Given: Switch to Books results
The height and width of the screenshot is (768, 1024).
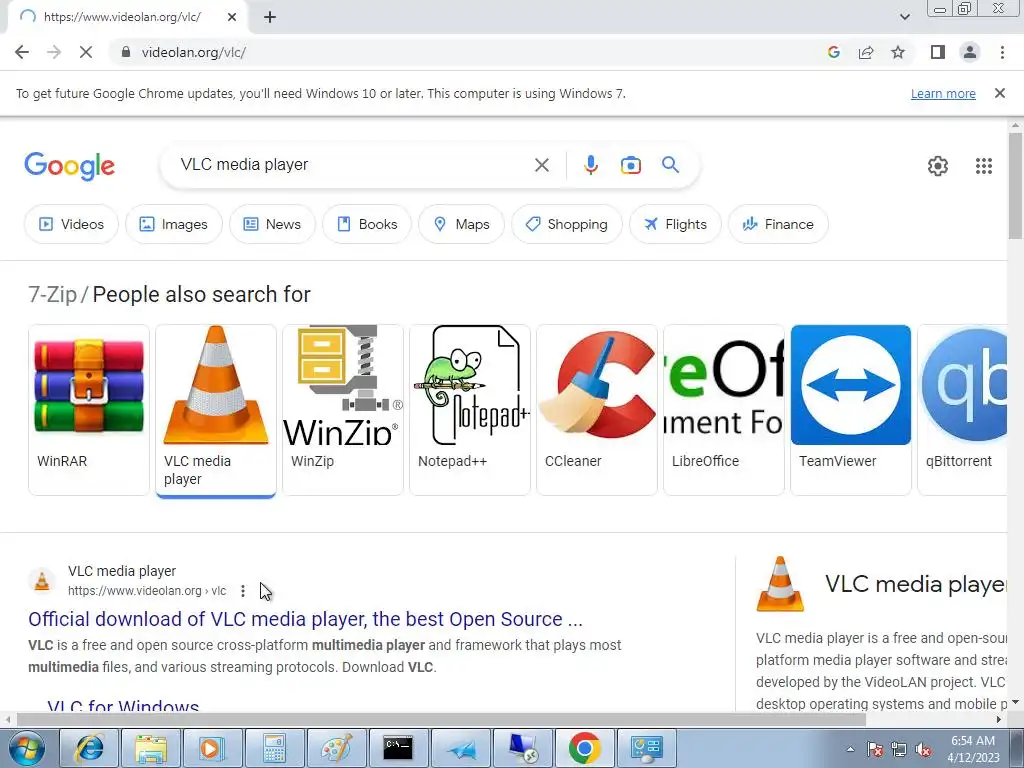Looking at the screenshot, I should pyautogui.click(x=367, y=224).
